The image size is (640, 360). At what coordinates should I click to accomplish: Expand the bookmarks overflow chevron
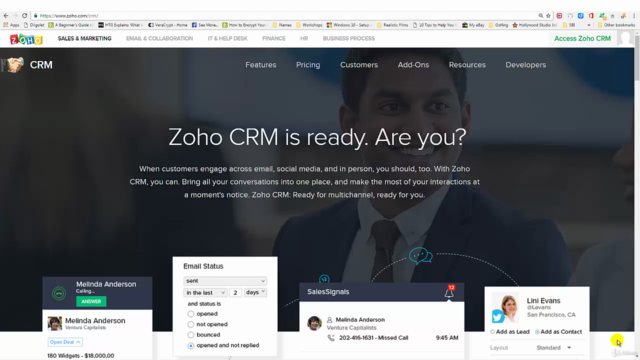(589, 25)
